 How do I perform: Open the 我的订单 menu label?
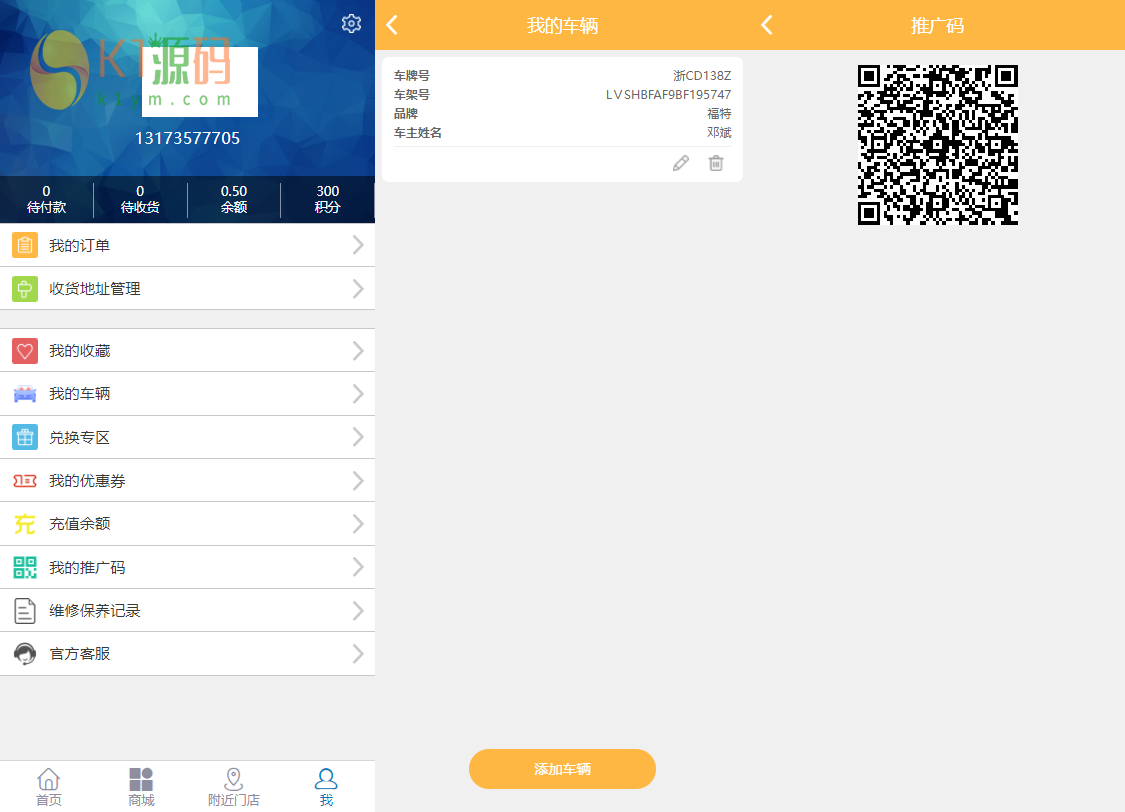pyautogui.click(x=80, y=245)
